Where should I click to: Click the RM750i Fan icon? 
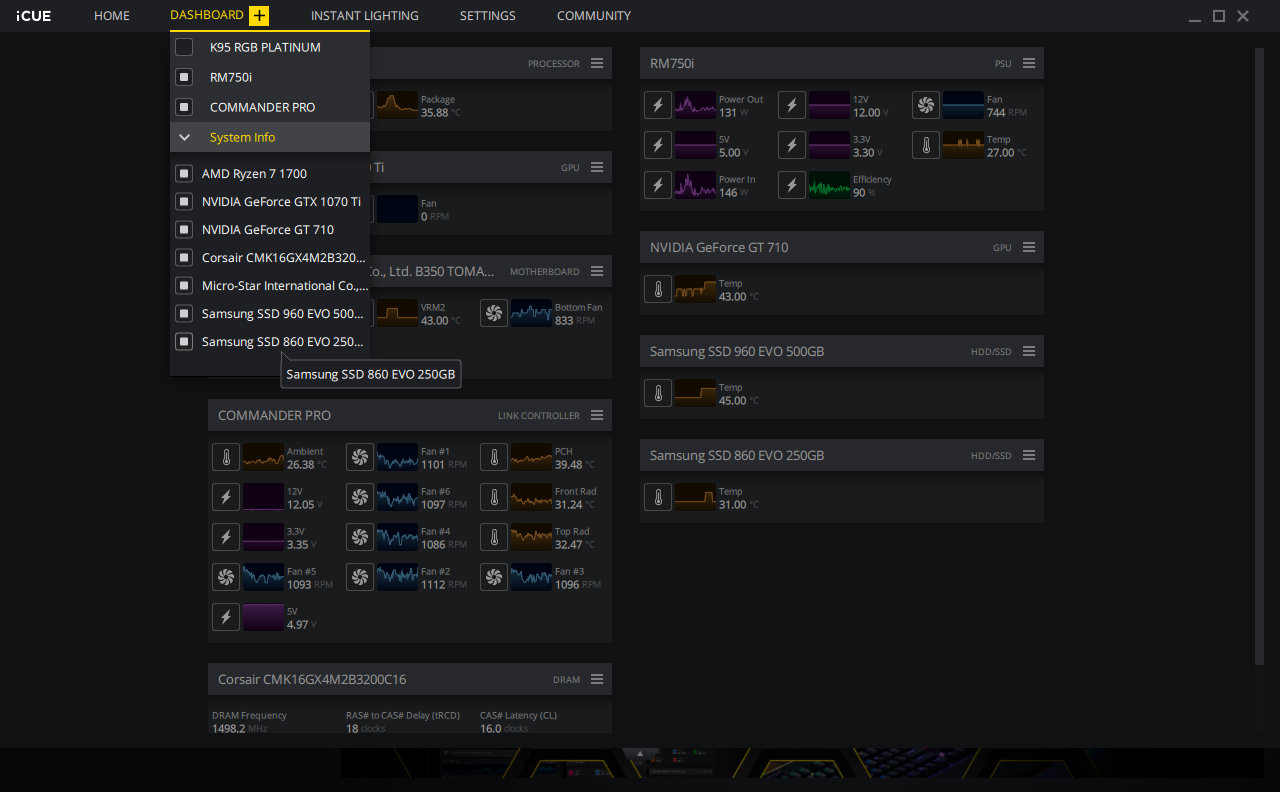[x=926, y=105]
